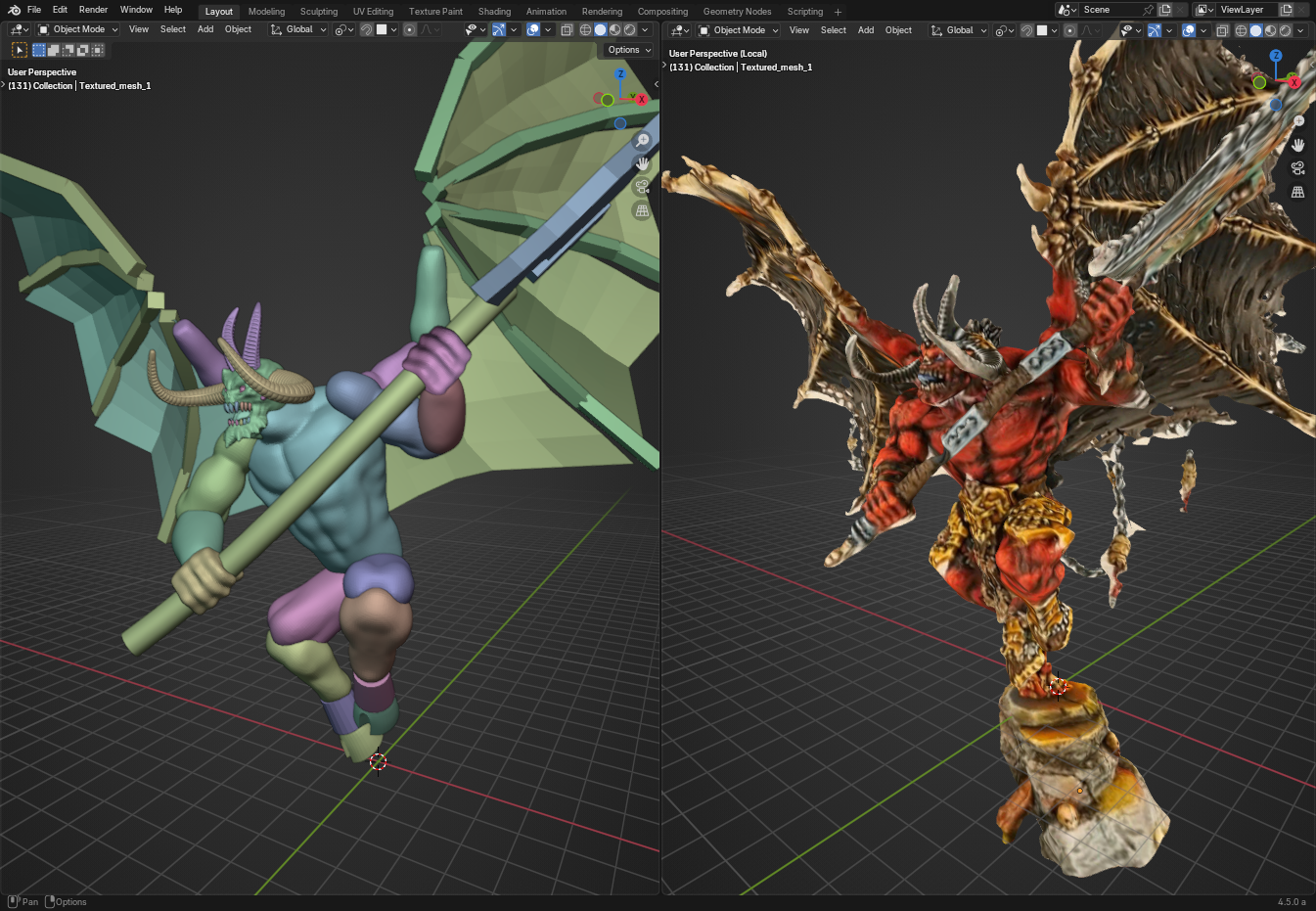This screenshot has width=1316, height=911.
Task: Click the Blender logo icon in menu bar
Action: pyautogui.click(x=14, y=10)
